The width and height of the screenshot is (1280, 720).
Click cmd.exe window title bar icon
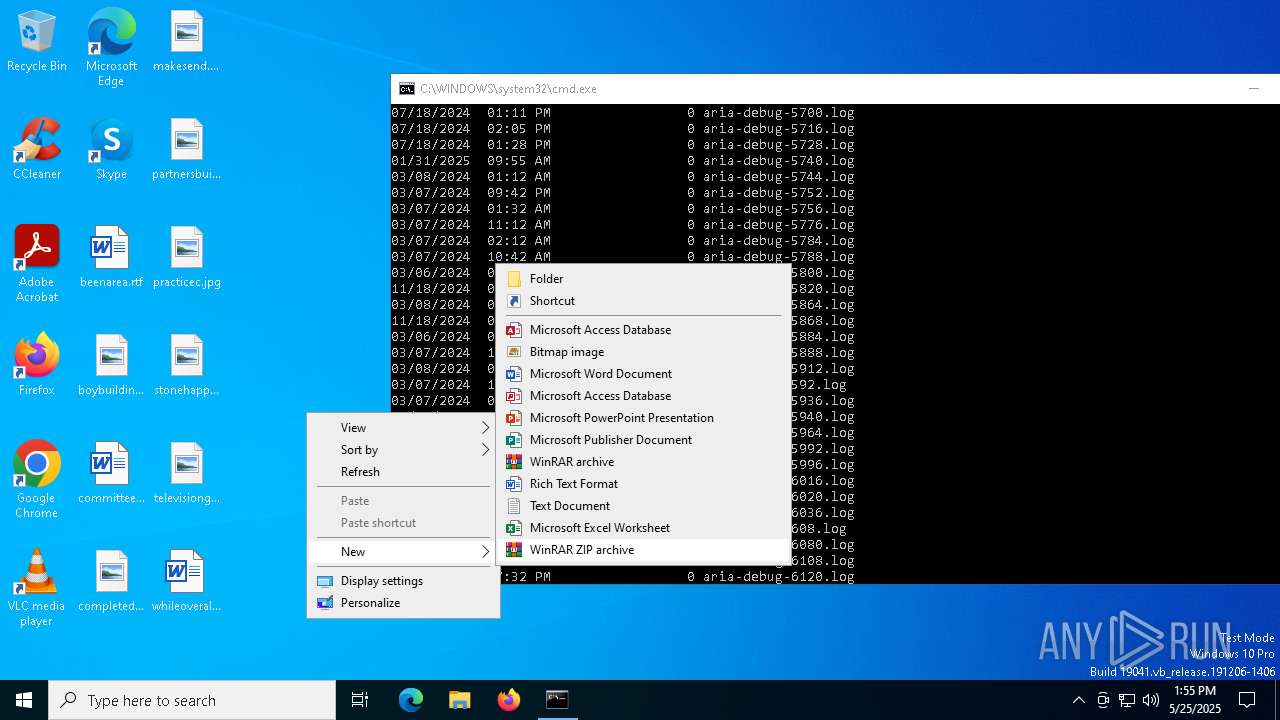[x=407, y=89]
